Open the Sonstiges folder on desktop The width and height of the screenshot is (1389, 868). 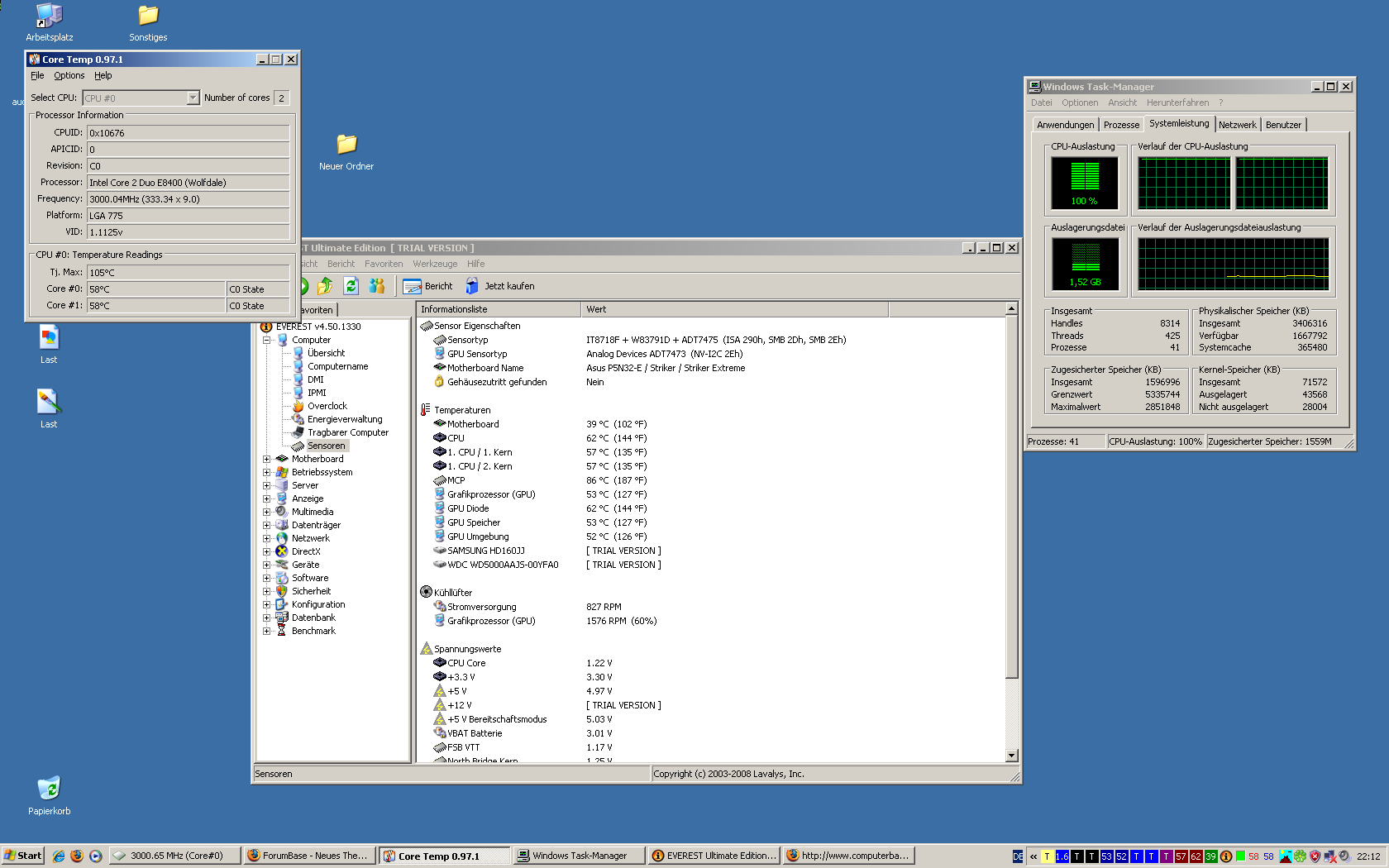148,22
